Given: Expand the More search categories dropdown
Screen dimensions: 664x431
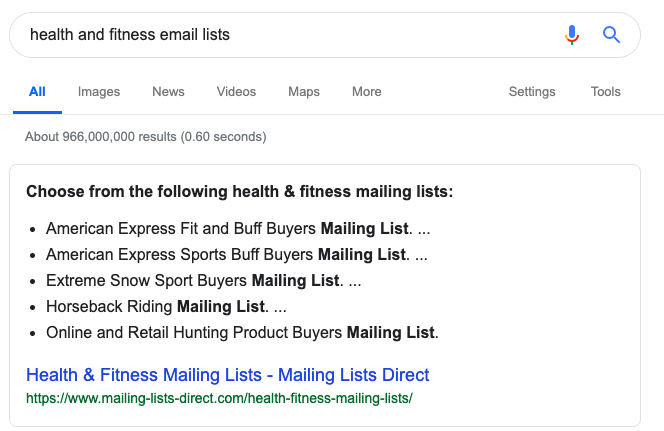Looking at the screenshot, I should tap(367, 92).
